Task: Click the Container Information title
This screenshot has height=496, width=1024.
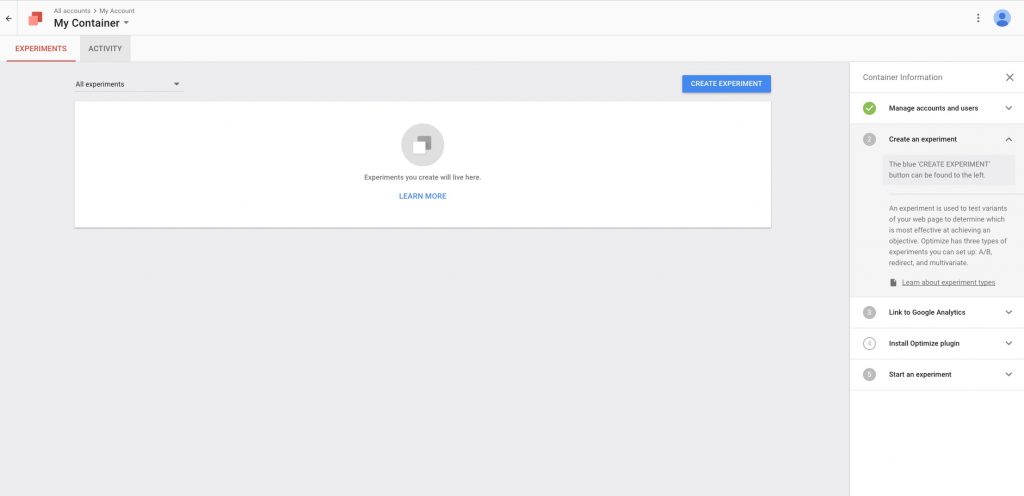Action: pos(903,77)
